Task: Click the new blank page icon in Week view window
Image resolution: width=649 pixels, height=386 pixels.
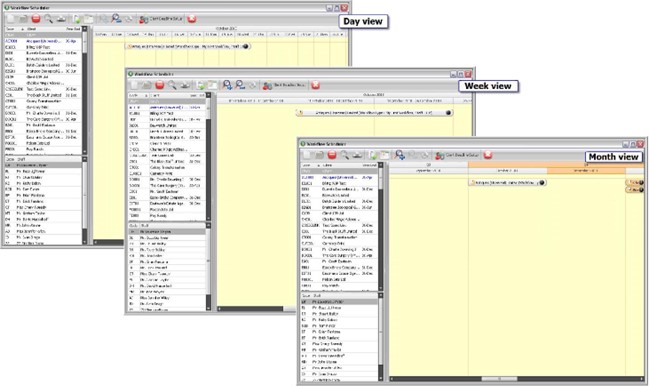Action: click(x=135, y=85)
